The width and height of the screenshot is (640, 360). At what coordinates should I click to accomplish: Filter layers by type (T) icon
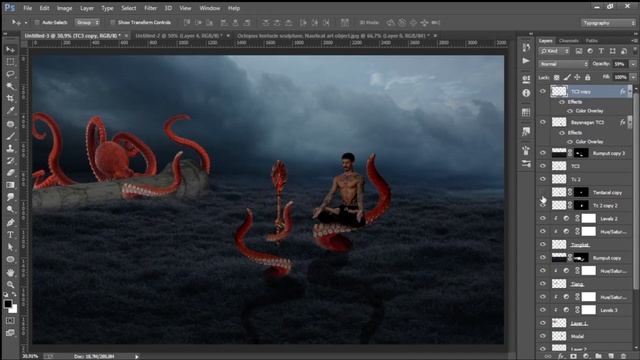pos(601,51)
